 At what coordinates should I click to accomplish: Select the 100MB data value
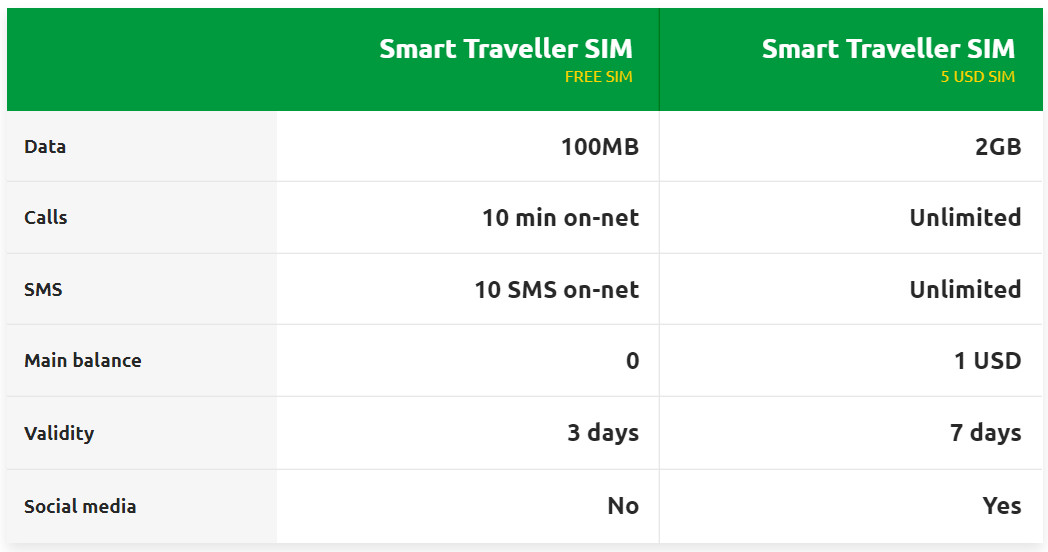coord(600,147)
